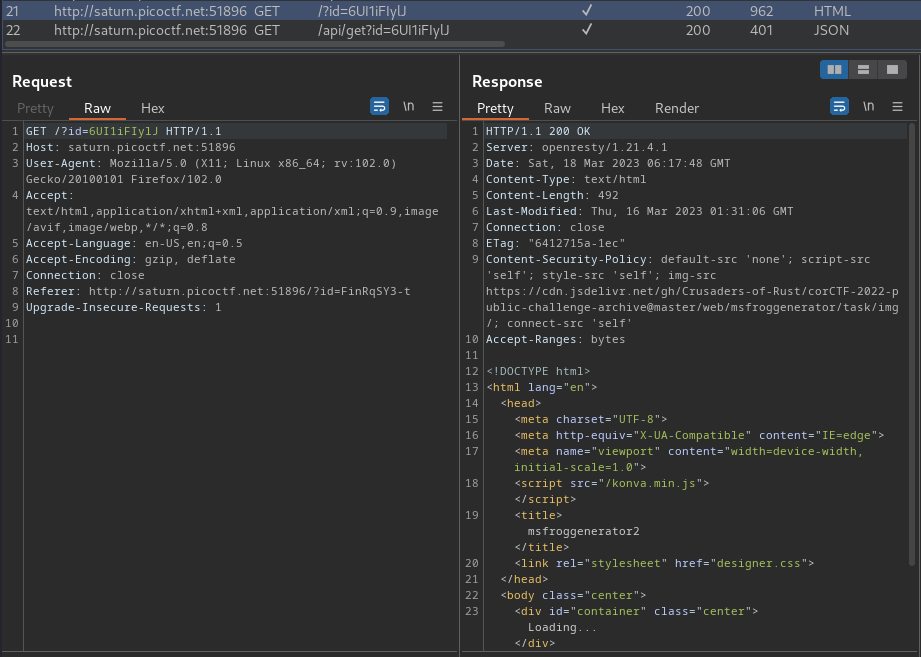Click the 200 status cell in row 22

(x=698, y=31)
